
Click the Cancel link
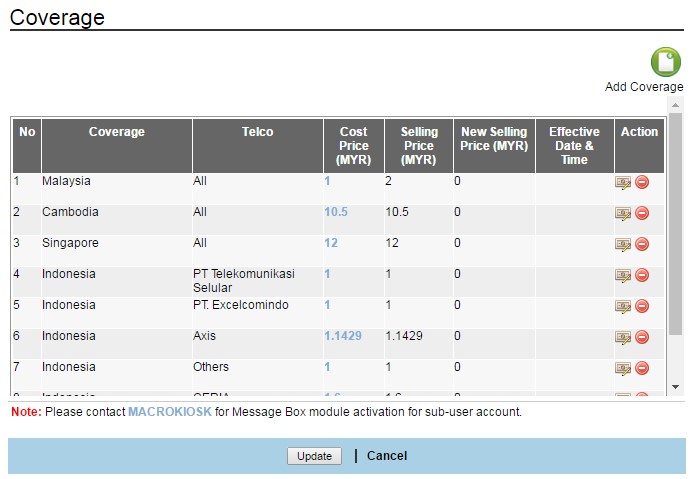(387, 456)
